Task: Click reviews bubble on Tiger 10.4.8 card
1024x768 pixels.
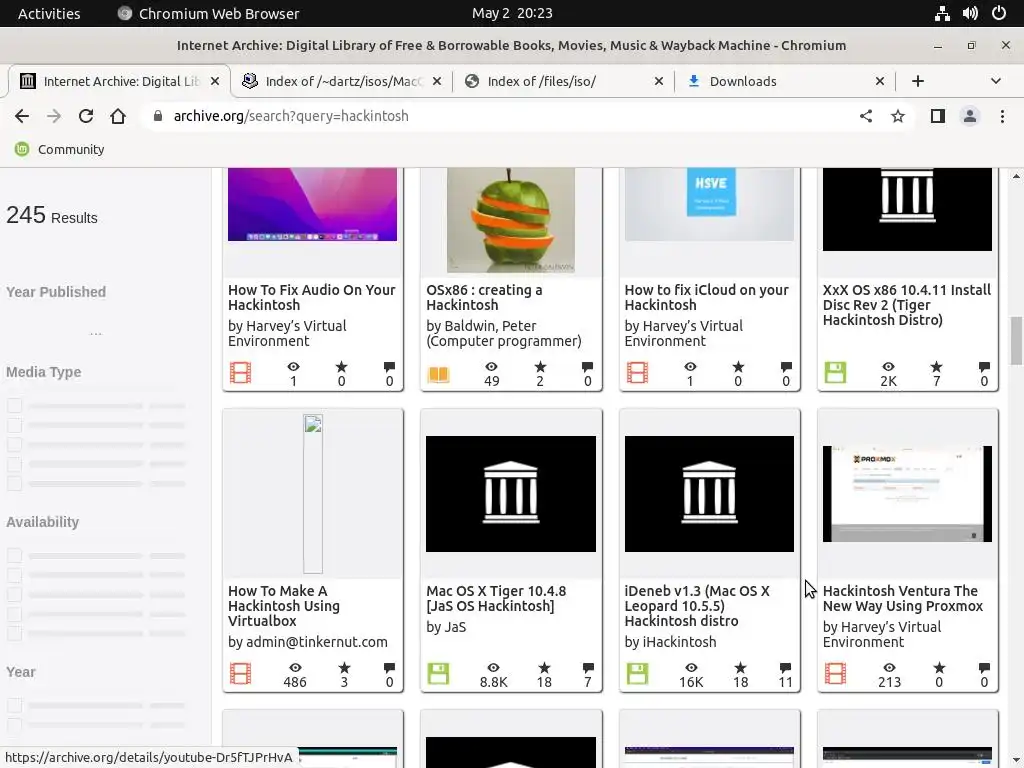Action: tap(588, 667)
